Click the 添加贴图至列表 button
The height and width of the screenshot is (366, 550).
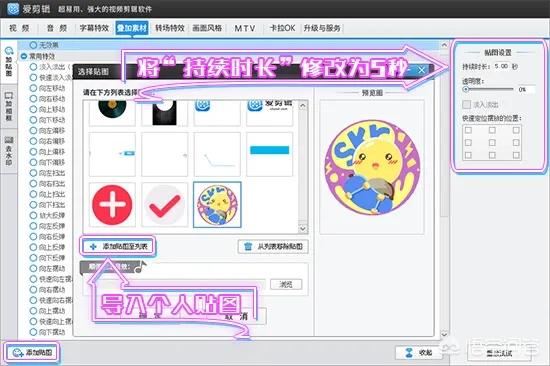(x=118, y=246)
